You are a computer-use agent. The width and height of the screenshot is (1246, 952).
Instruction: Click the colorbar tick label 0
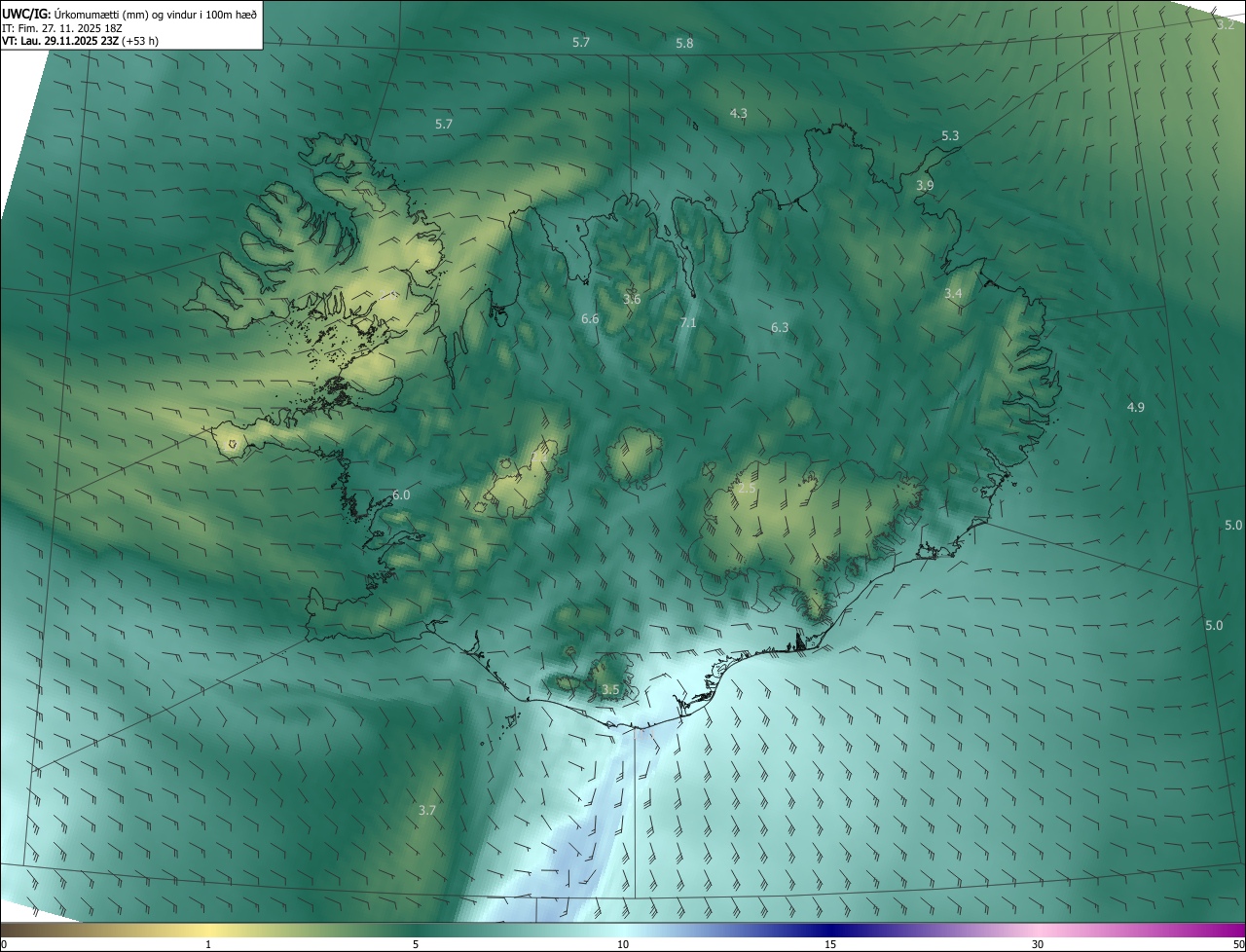point(4,944)
